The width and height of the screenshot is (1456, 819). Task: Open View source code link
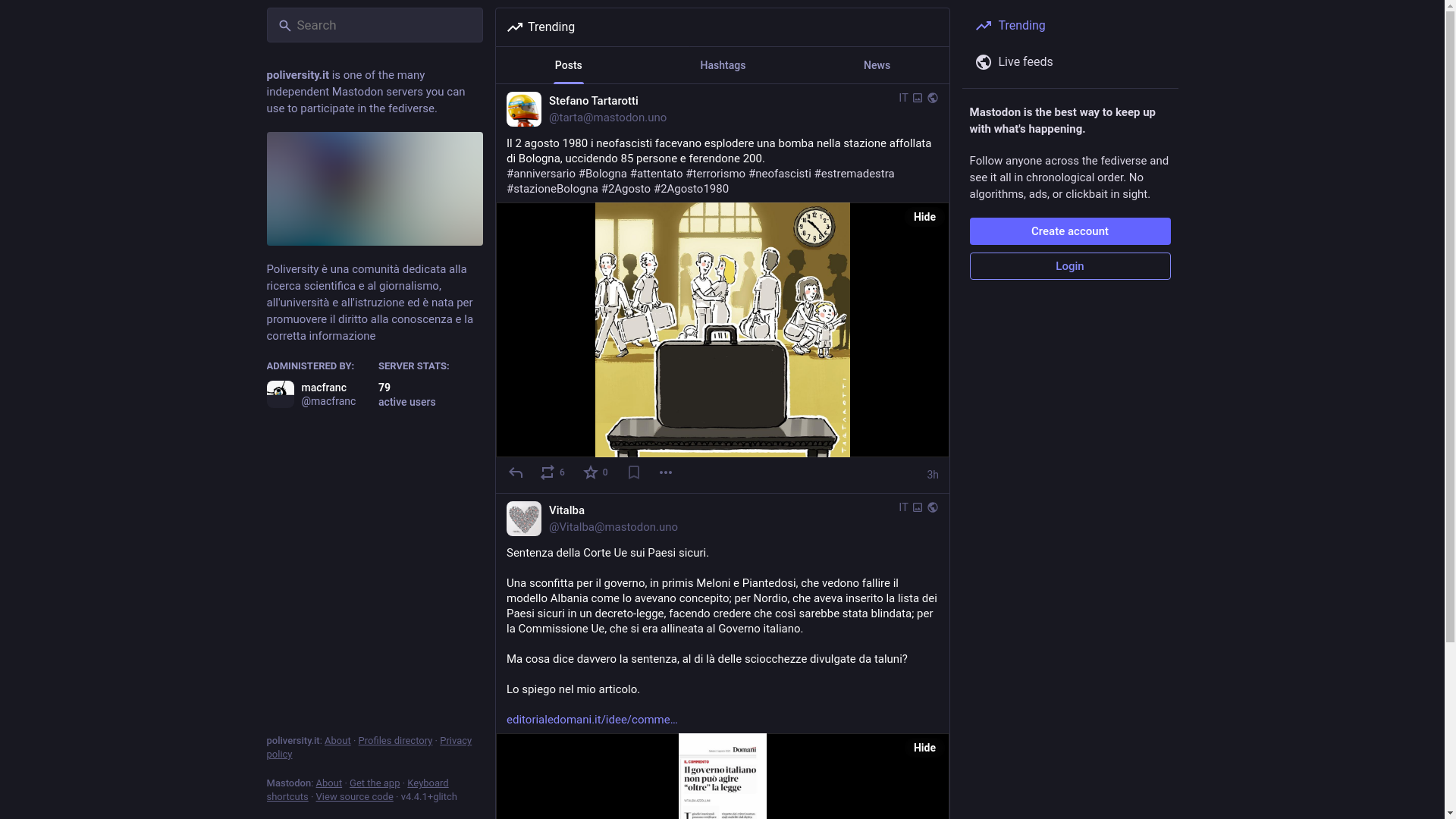coord(354,797)
